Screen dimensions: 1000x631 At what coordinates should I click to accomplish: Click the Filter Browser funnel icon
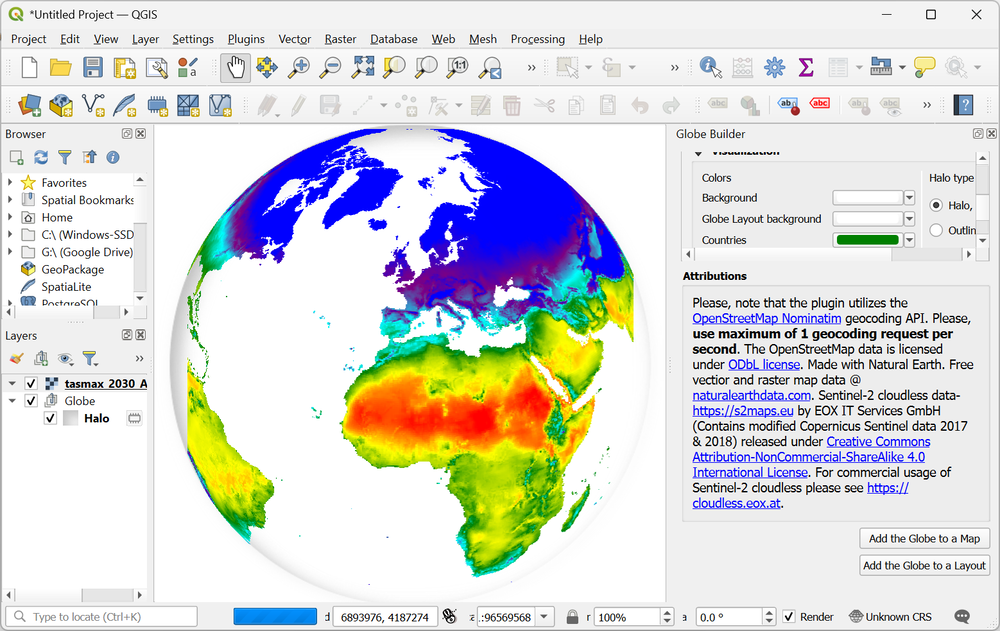tap(64, 157)
